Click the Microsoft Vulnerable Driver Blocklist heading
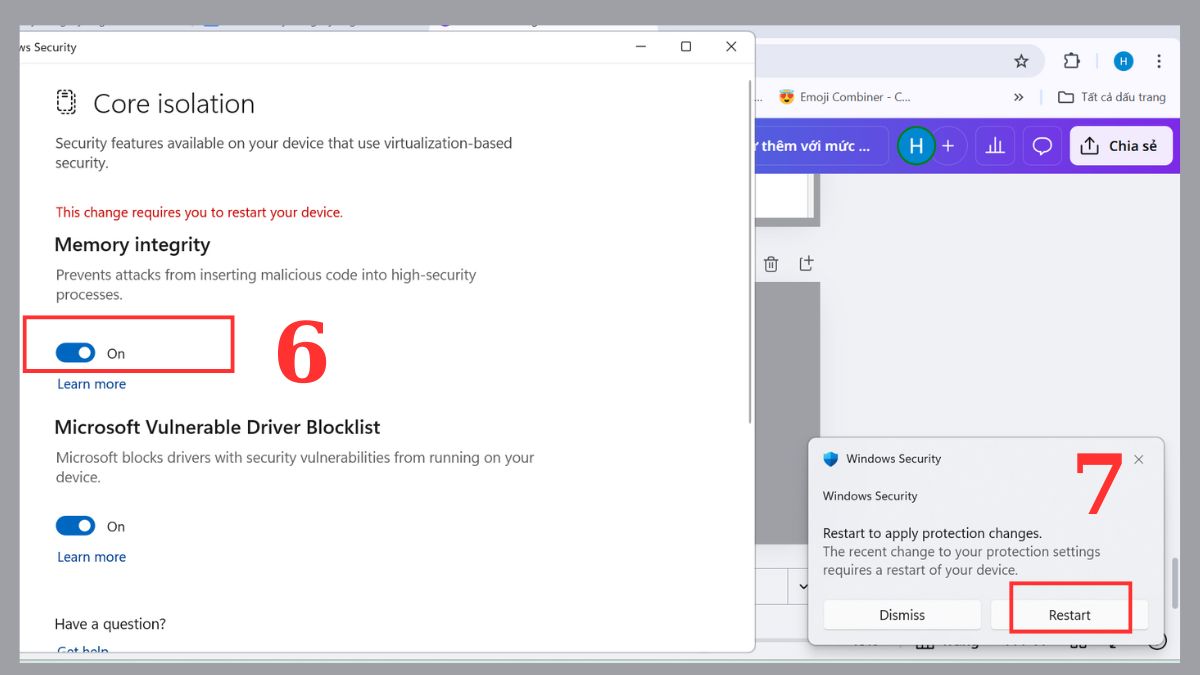 pos(217,427)
